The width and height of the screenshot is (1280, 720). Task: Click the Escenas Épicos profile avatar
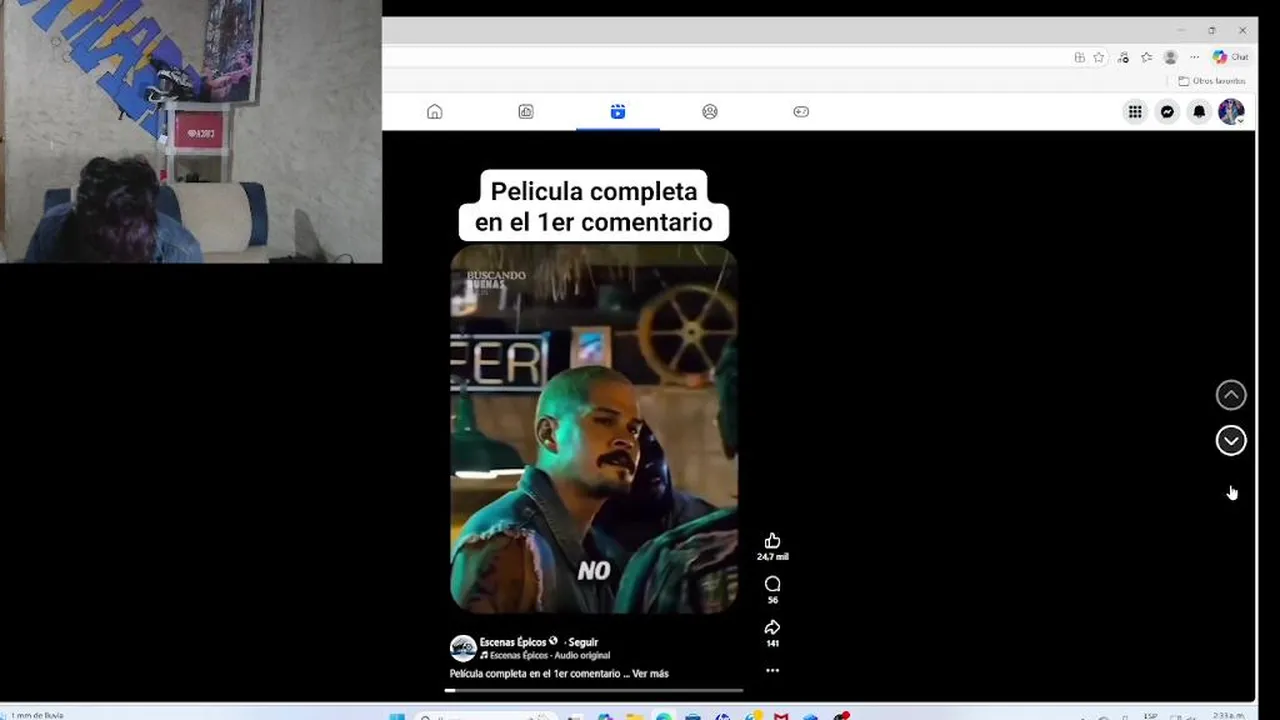tap(463, 648)
